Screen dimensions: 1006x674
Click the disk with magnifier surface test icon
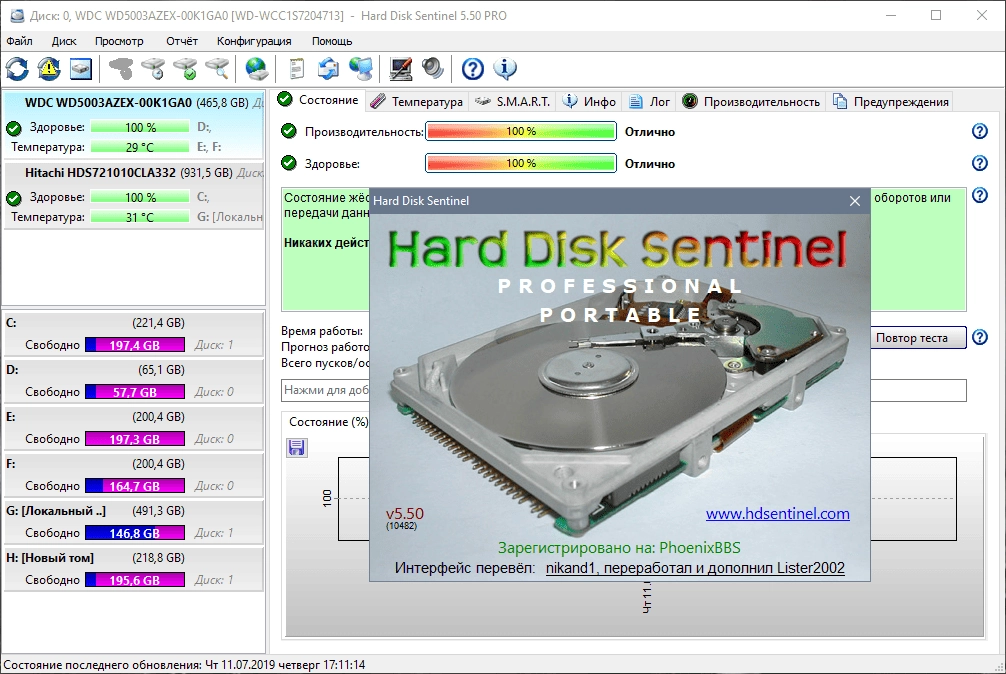217,69
